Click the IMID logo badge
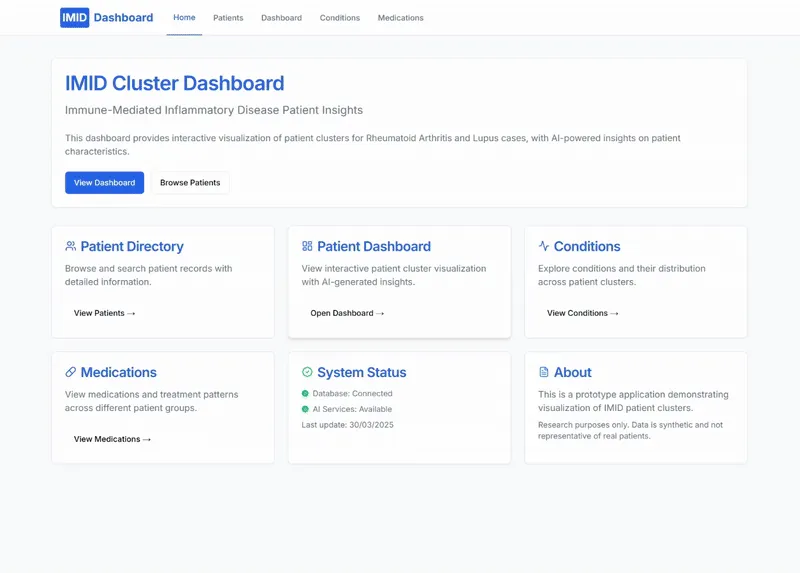 coord(74,17)
